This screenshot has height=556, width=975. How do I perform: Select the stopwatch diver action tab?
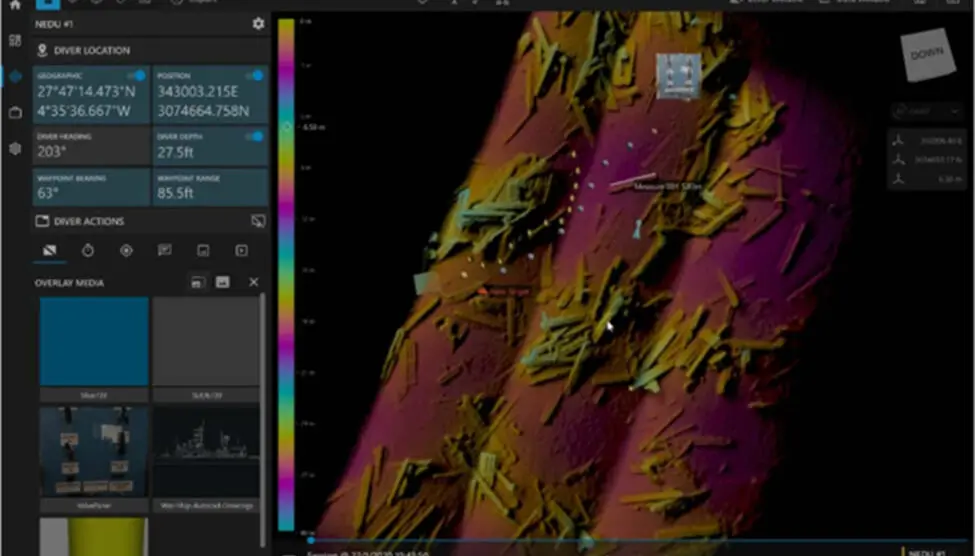[x=88, y=251]
